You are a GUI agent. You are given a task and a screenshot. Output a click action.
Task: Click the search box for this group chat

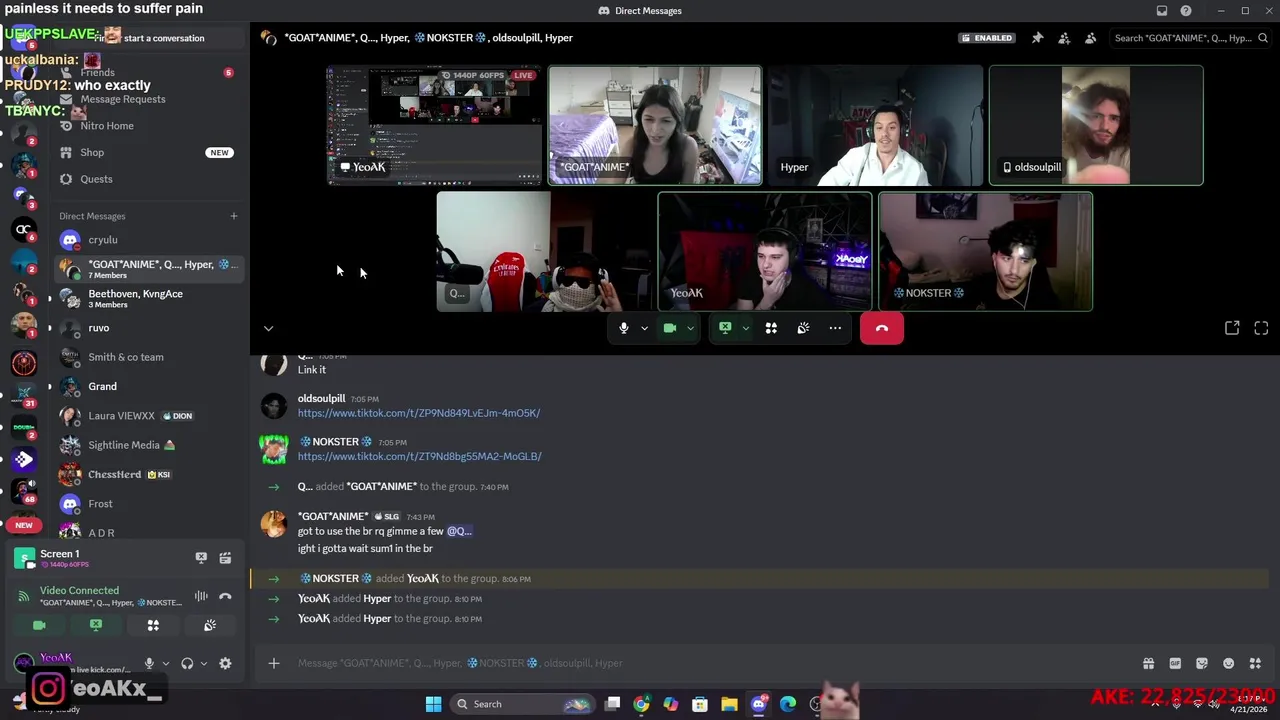pos(1190,38)
